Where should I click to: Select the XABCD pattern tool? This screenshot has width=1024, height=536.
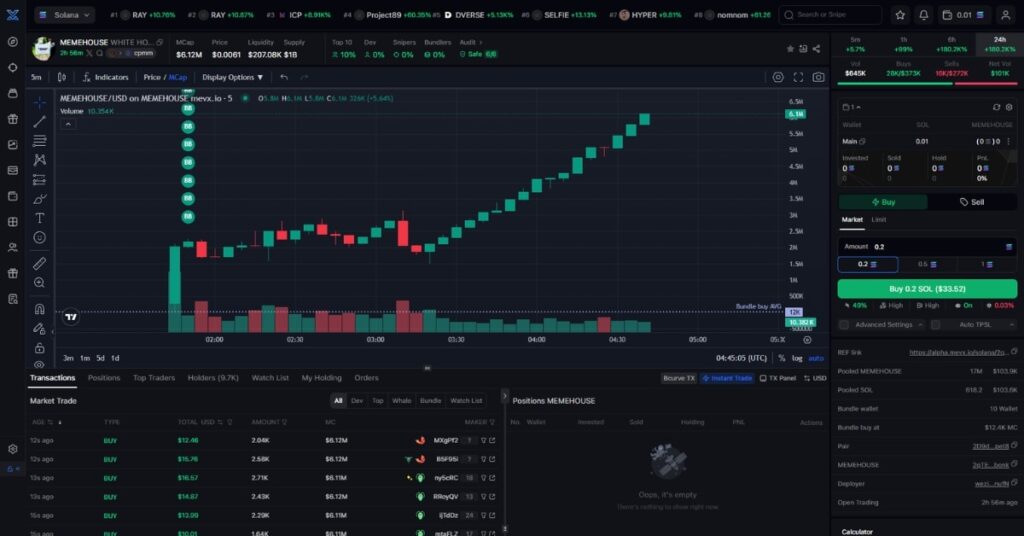(39, 160)
